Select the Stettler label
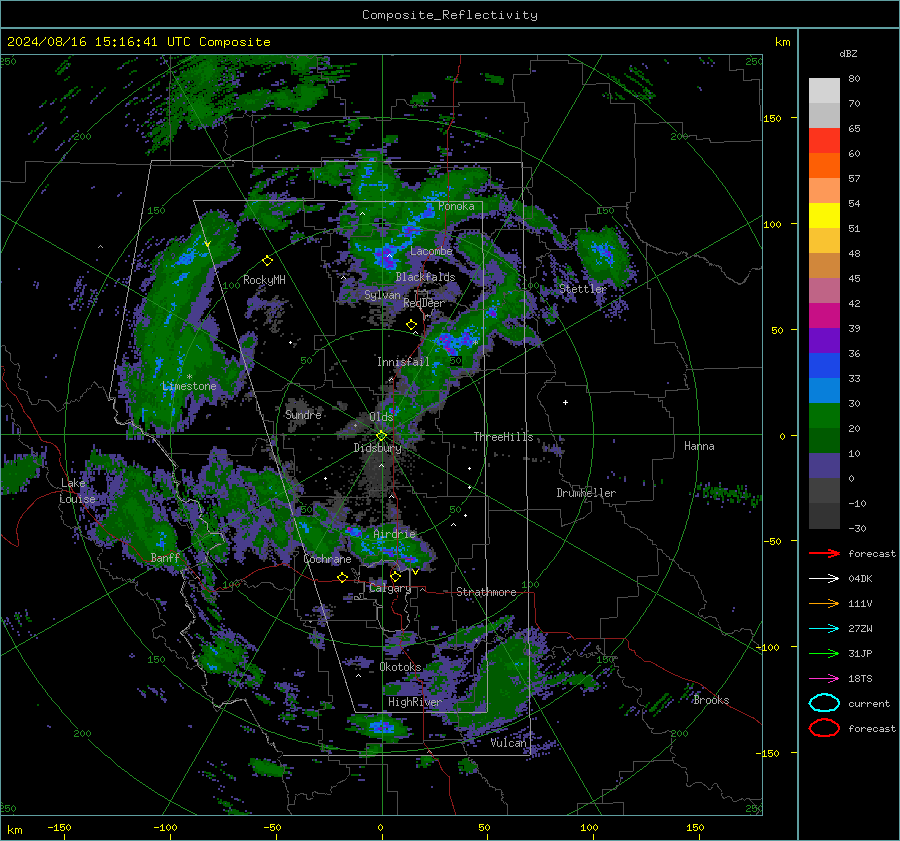This screenshot has width=900, height=841. (583, 289)
